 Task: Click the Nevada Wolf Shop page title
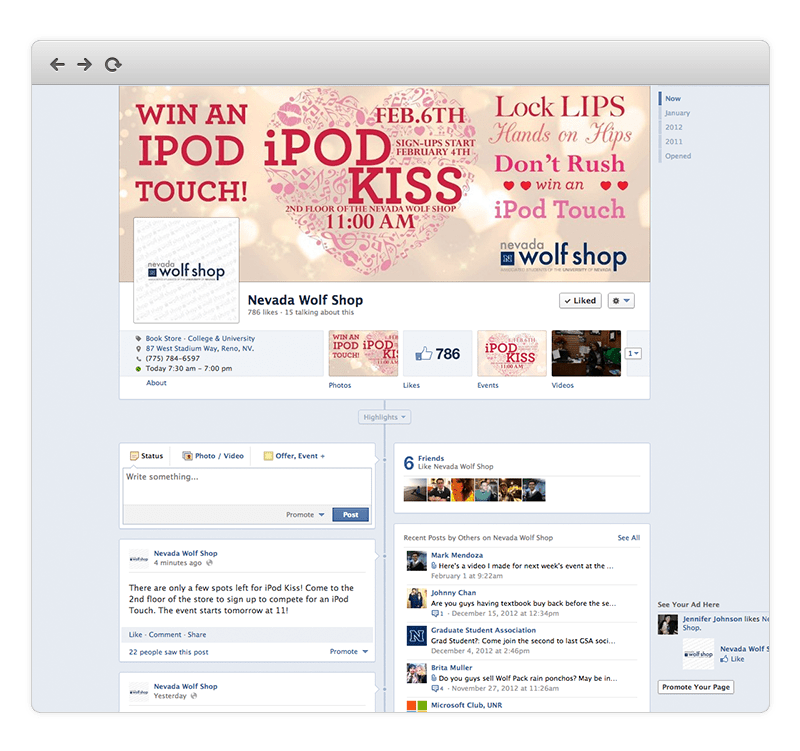pyautogui.click(x=305, y=300)
